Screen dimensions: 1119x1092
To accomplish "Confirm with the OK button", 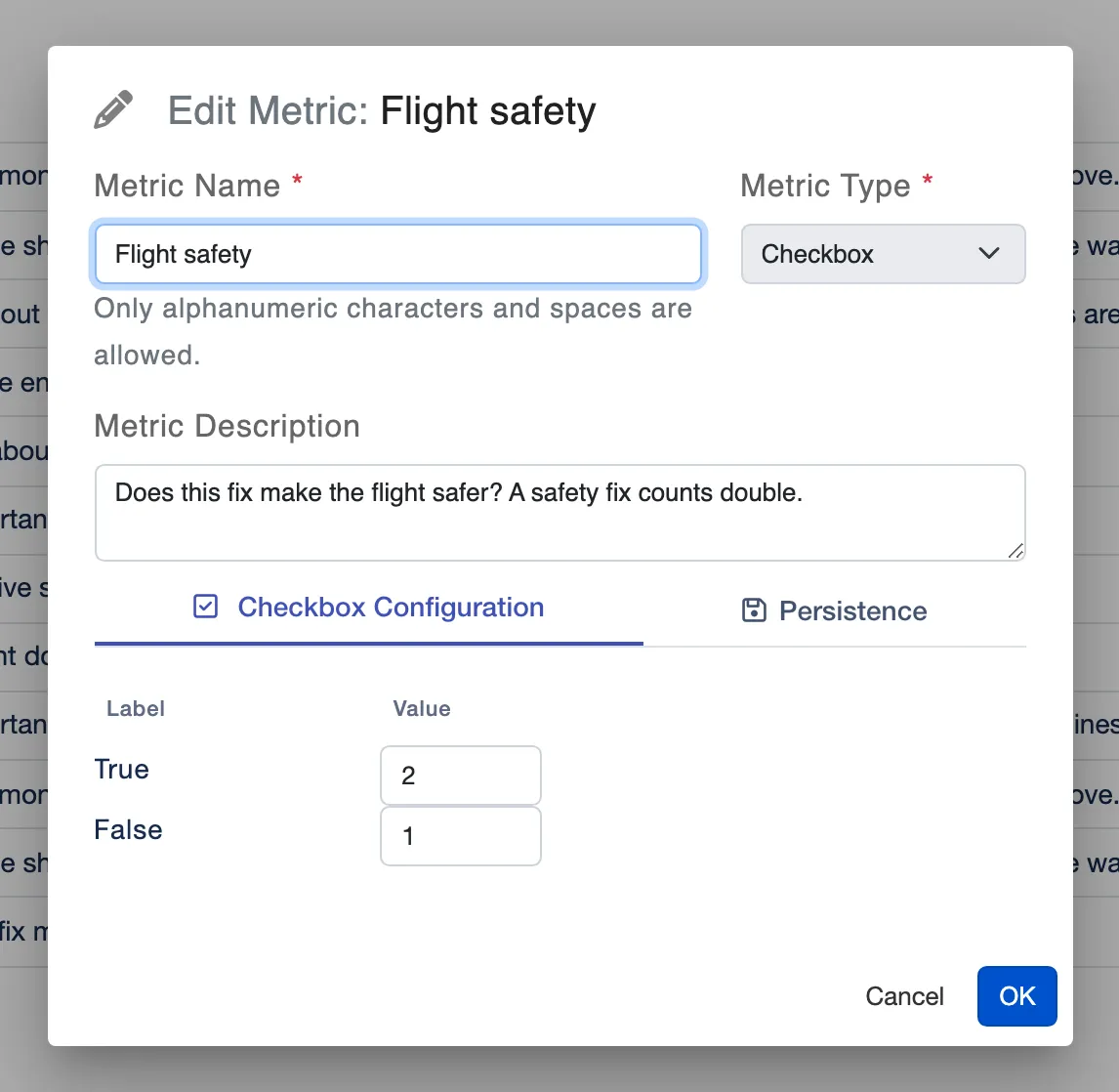I will coord(1016,996).
